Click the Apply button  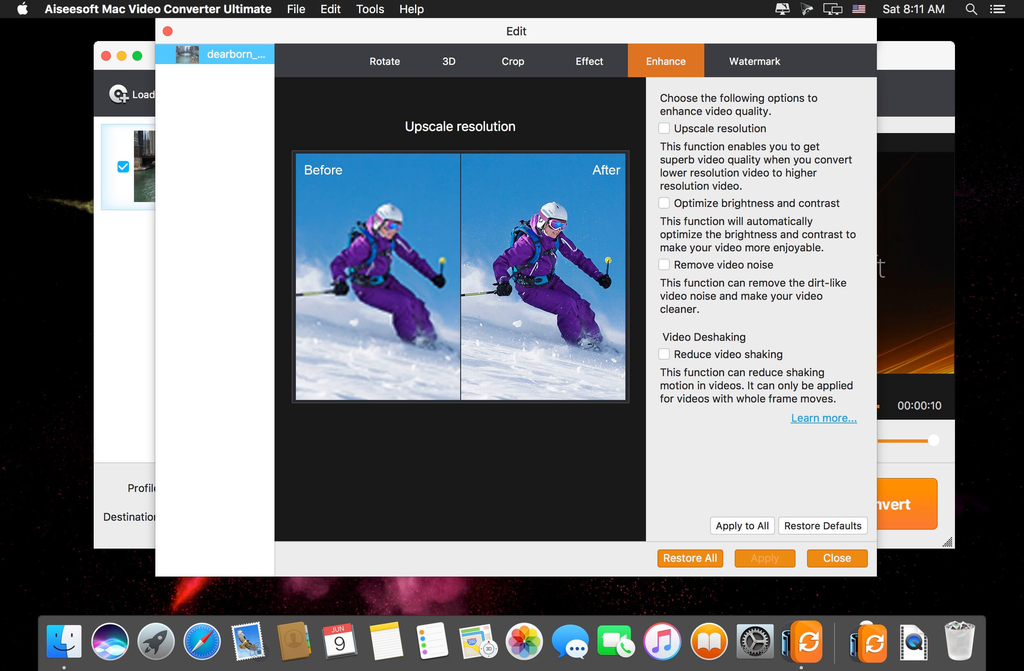point(765,558)
